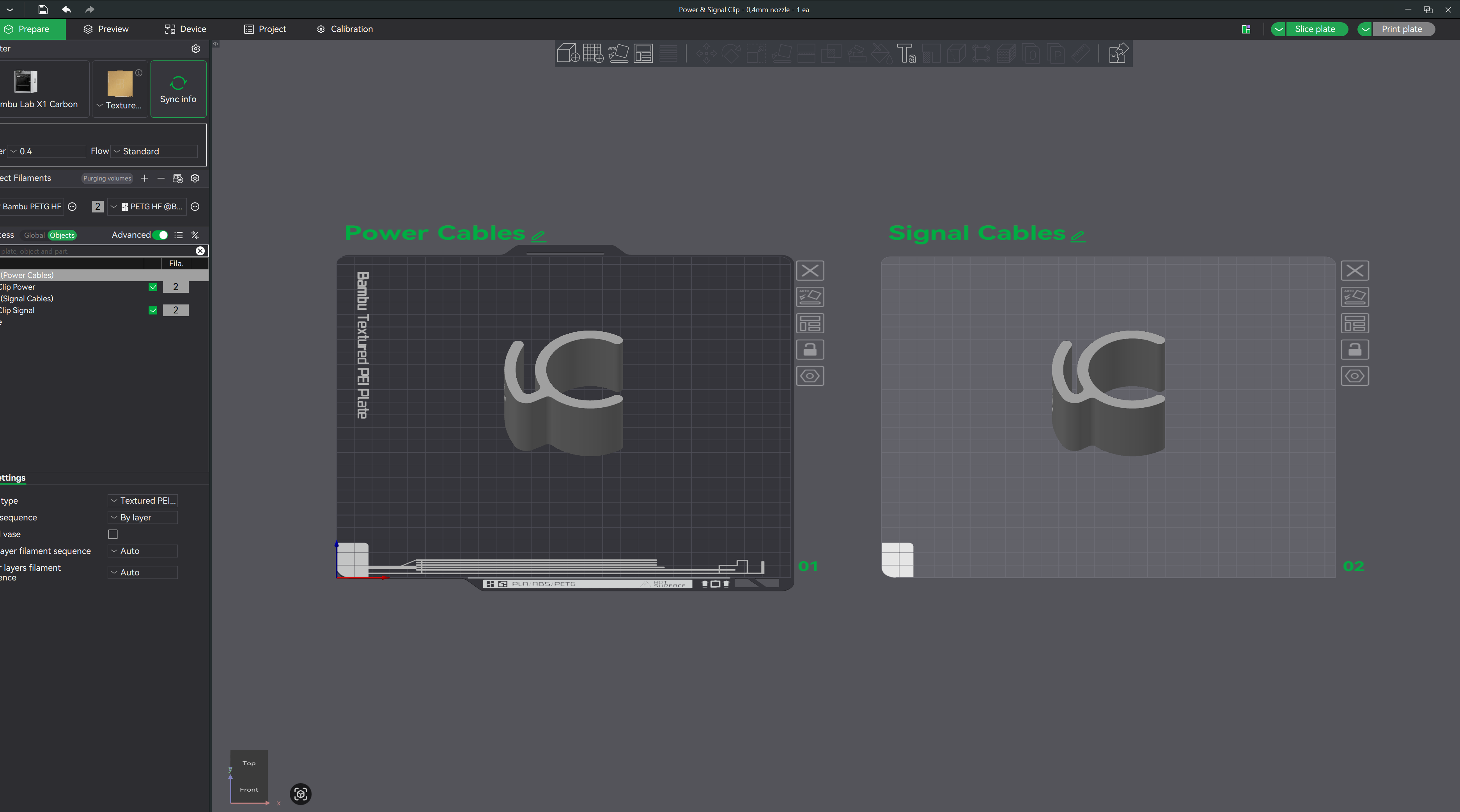Open the By layer print sequence dropdown

[143, 517]
